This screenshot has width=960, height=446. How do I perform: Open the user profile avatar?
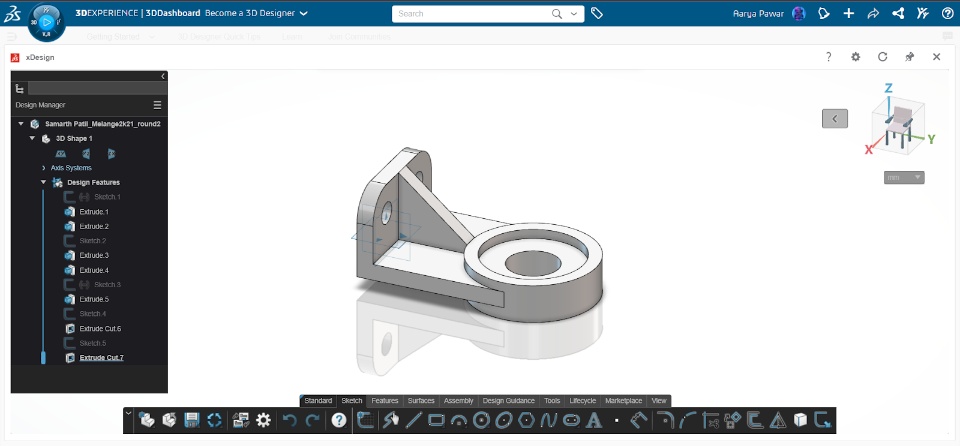(798, 13)
